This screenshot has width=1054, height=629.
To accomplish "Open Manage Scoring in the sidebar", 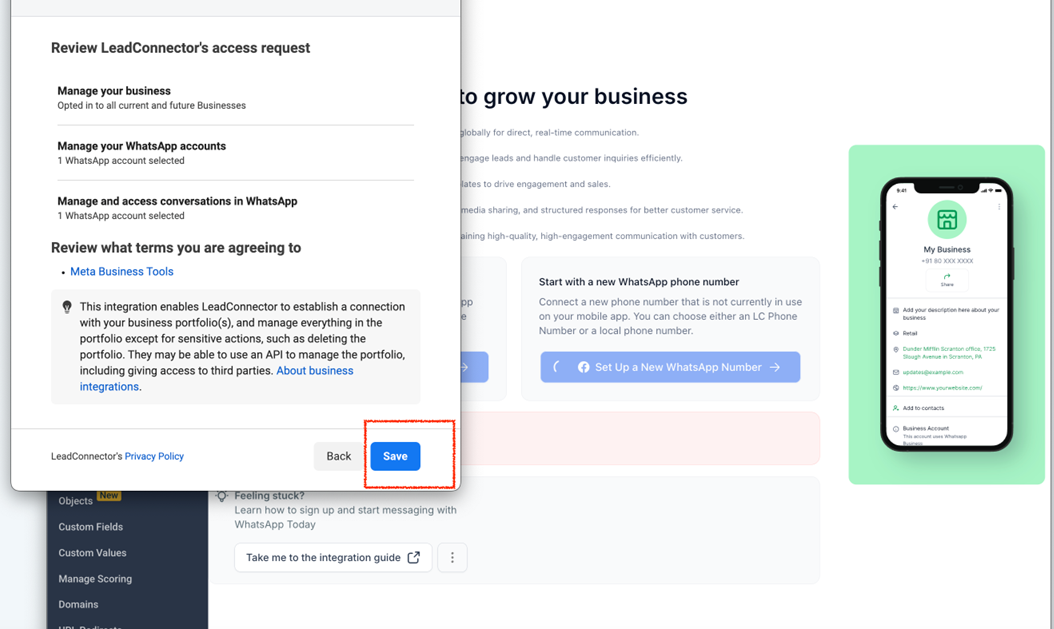I will coord(95,579).
